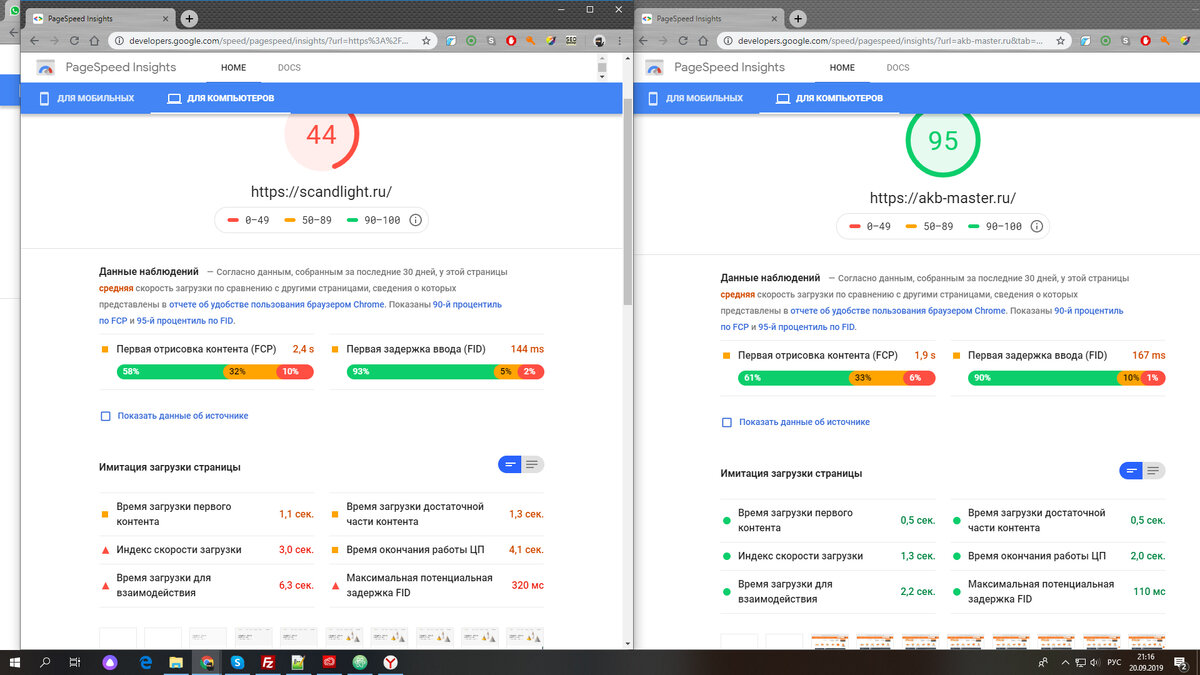Click home button in right Chrome window
The width and height of the screenshot is (1200, 675).
(702, 41)
